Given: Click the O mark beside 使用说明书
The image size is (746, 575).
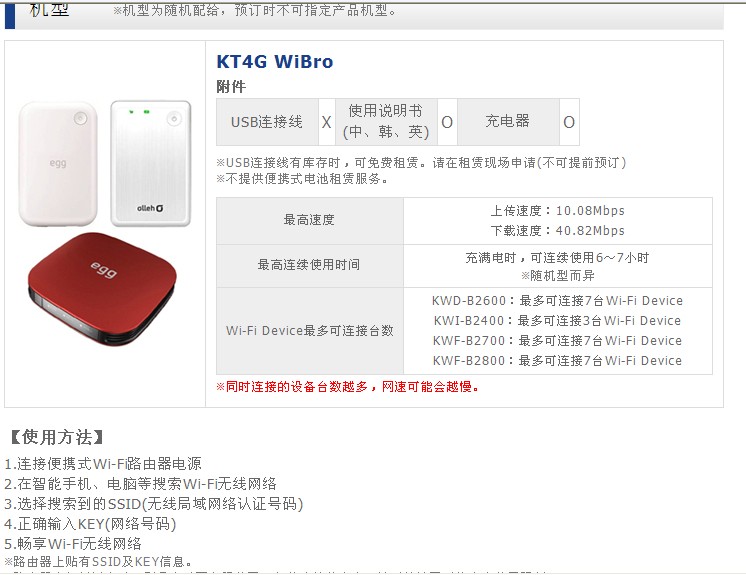Looking at the screenshot, I should tap(447, 122).
